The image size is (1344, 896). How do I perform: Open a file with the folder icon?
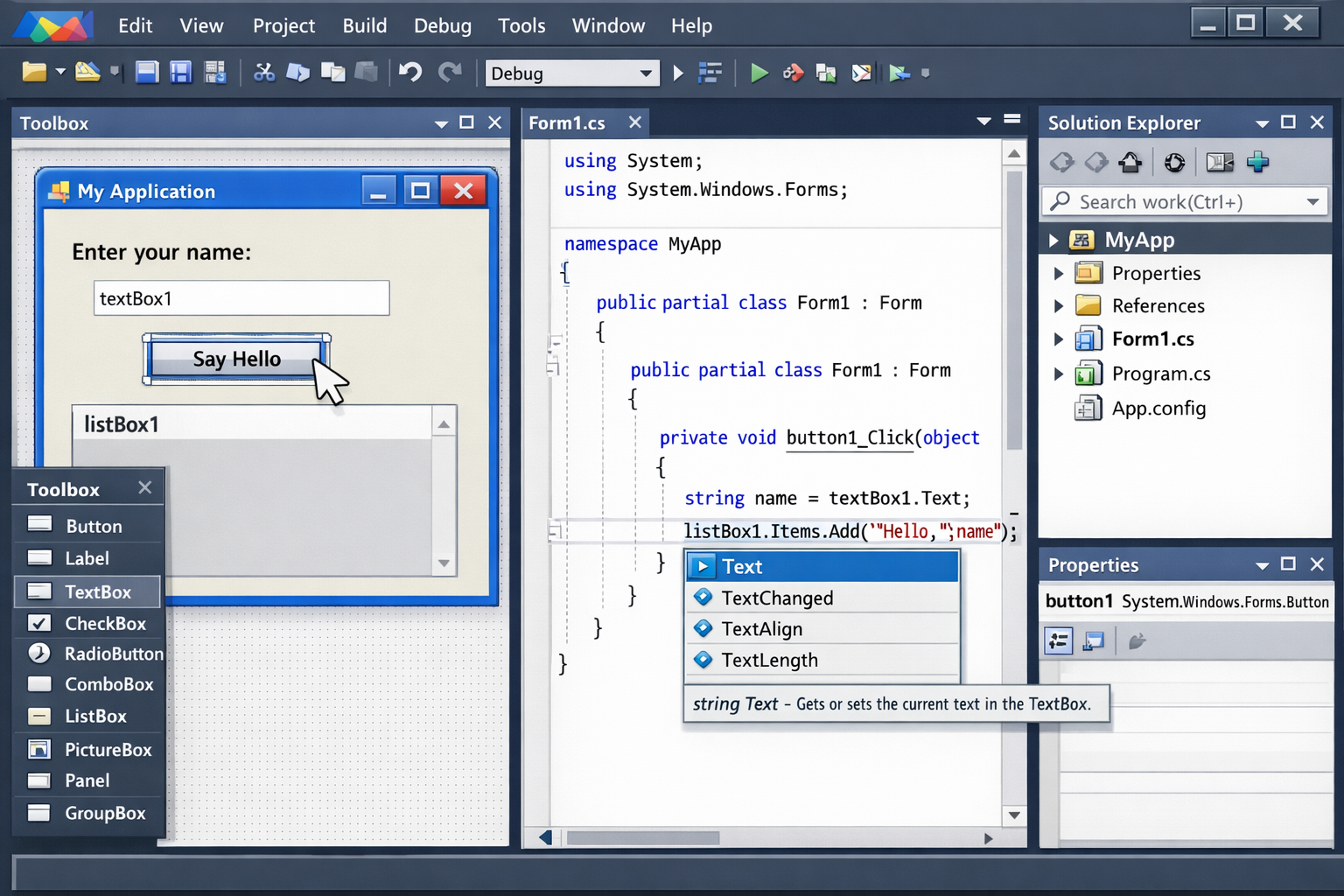coord(33,71)
